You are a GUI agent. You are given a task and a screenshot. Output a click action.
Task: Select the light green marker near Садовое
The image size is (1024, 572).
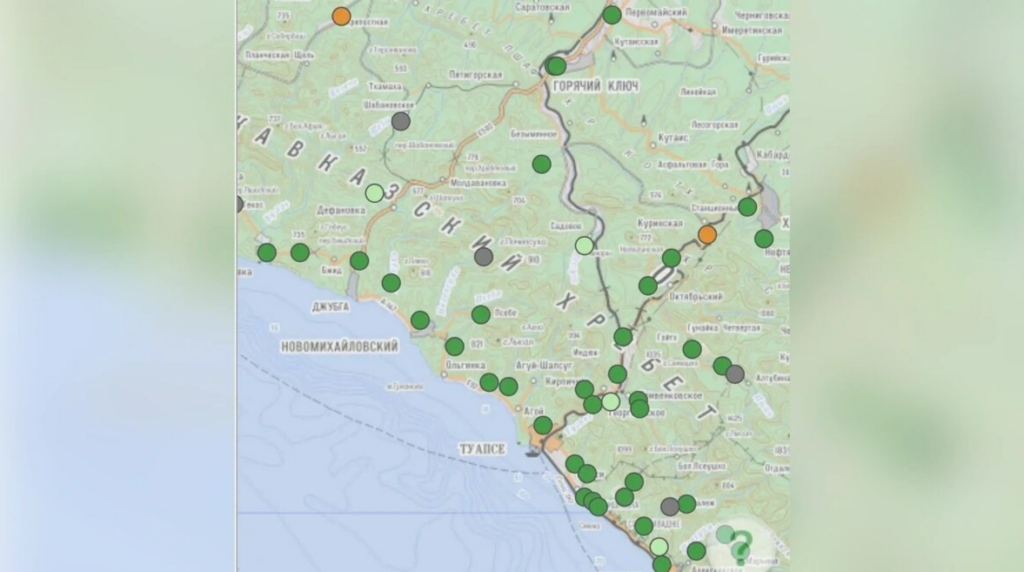point(585,245)
